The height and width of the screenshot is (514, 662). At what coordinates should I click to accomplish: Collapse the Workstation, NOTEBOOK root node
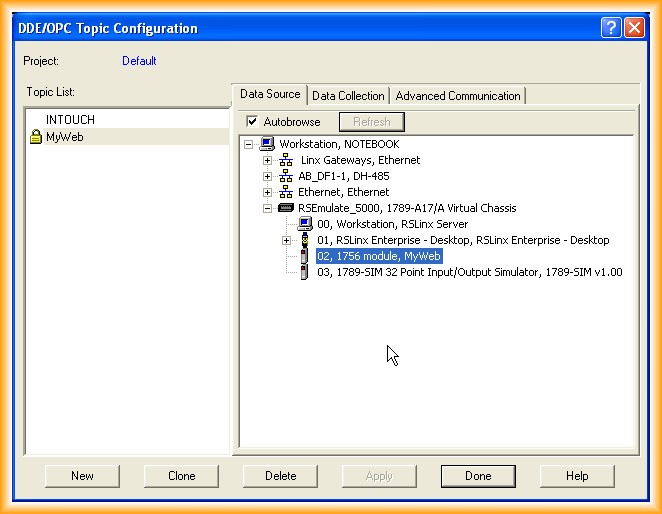[x=248, y=144]
